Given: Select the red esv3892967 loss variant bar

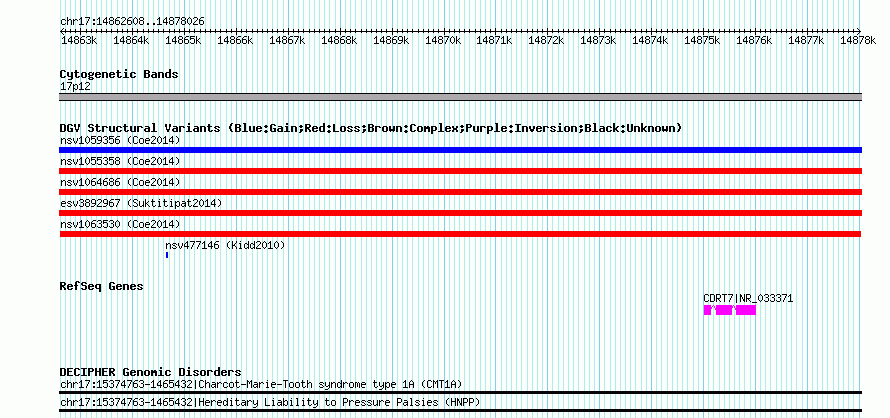Looking at the screenshot, I should [x=460, y=213].
